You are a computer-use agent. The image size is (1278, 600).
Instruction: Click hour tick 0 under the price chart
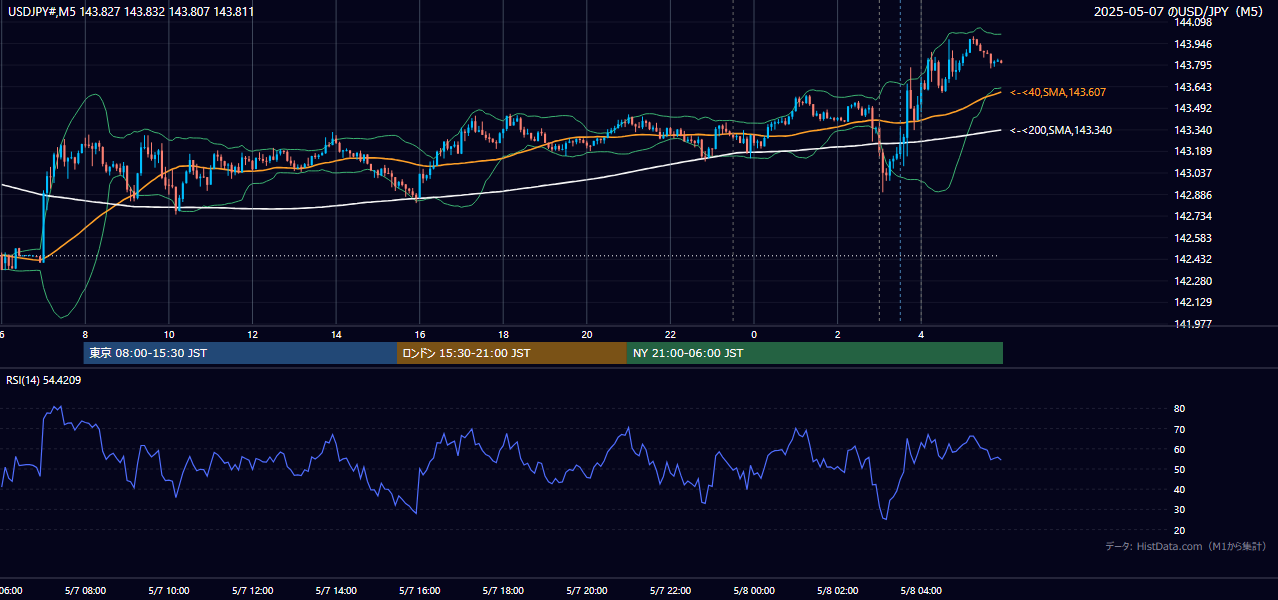coord(754,335)
